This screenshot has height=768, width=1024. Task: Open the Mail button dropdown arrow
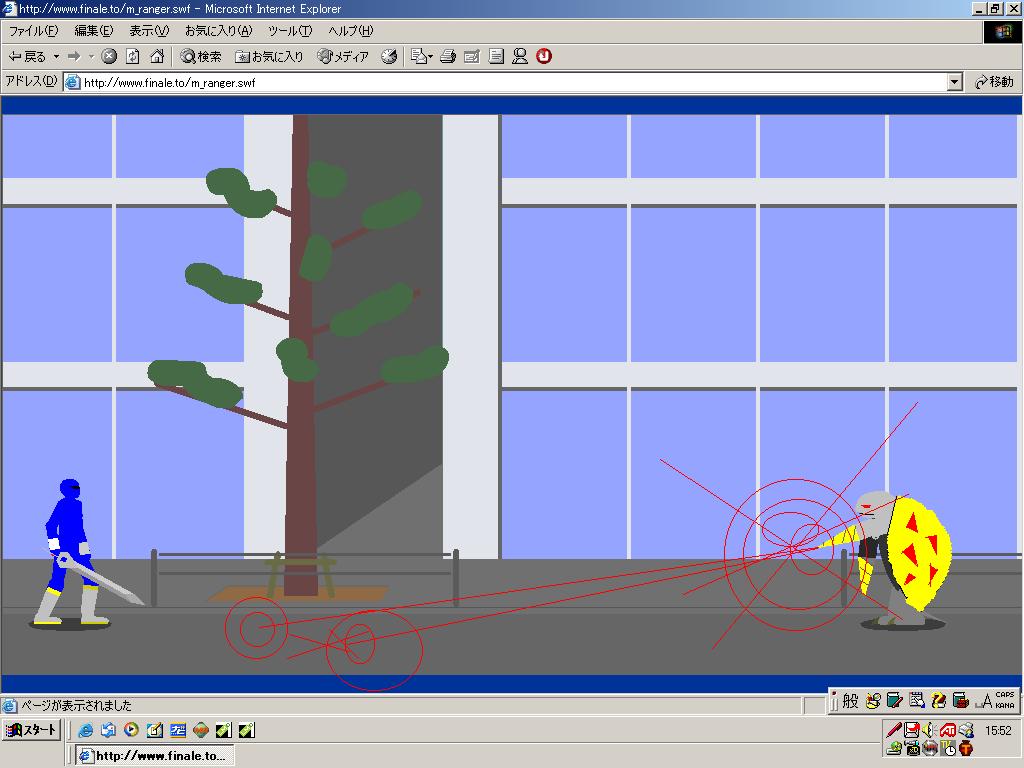(x=430, y=57)
